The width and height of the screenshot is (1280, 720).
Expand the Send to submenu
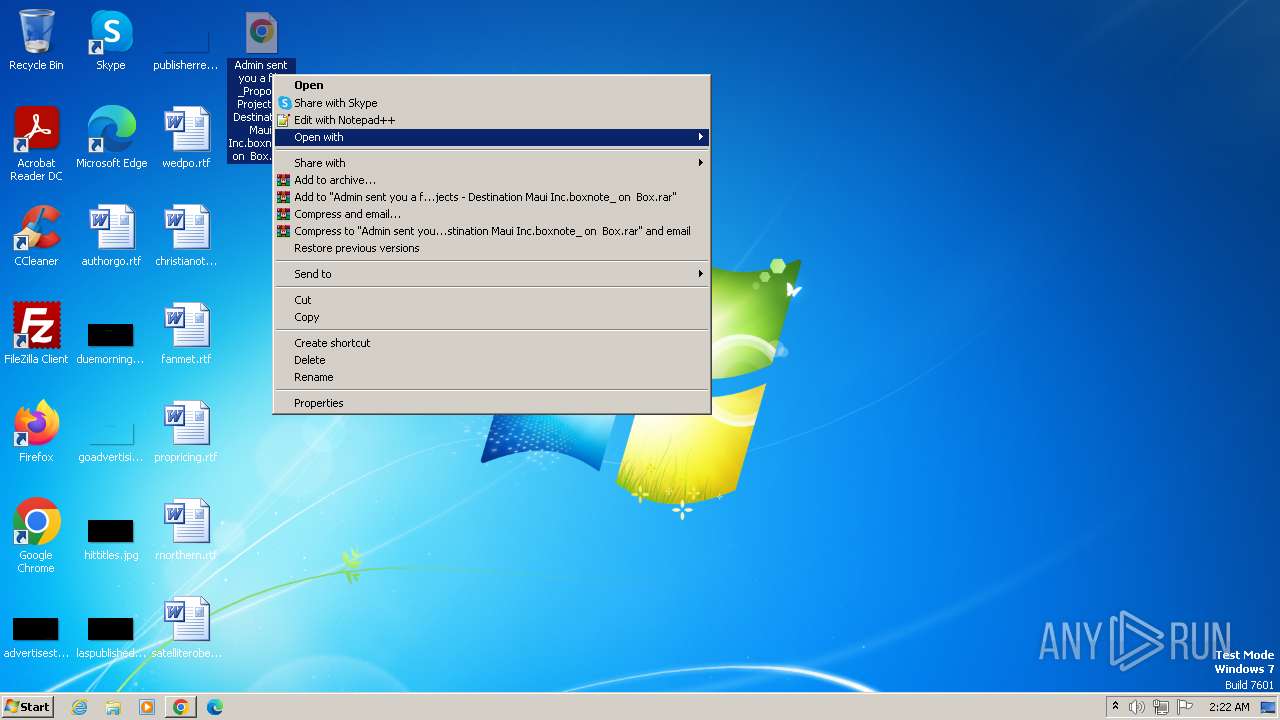(x=492, y=274)
